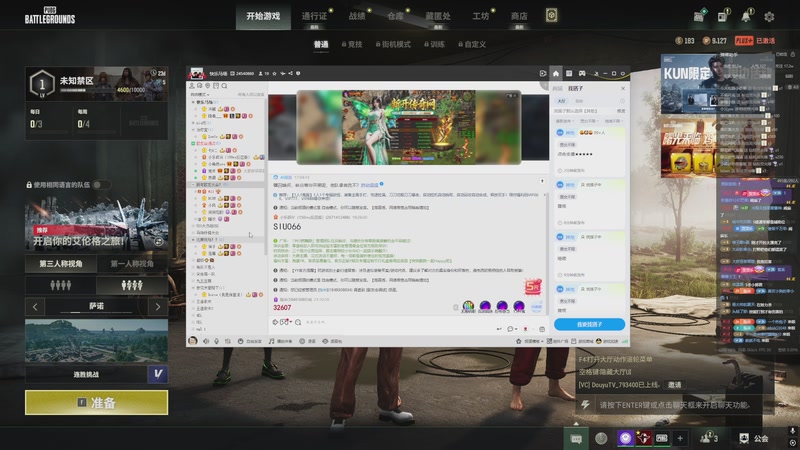Click the video play icon in YY title bar

[x=543, y=73]
